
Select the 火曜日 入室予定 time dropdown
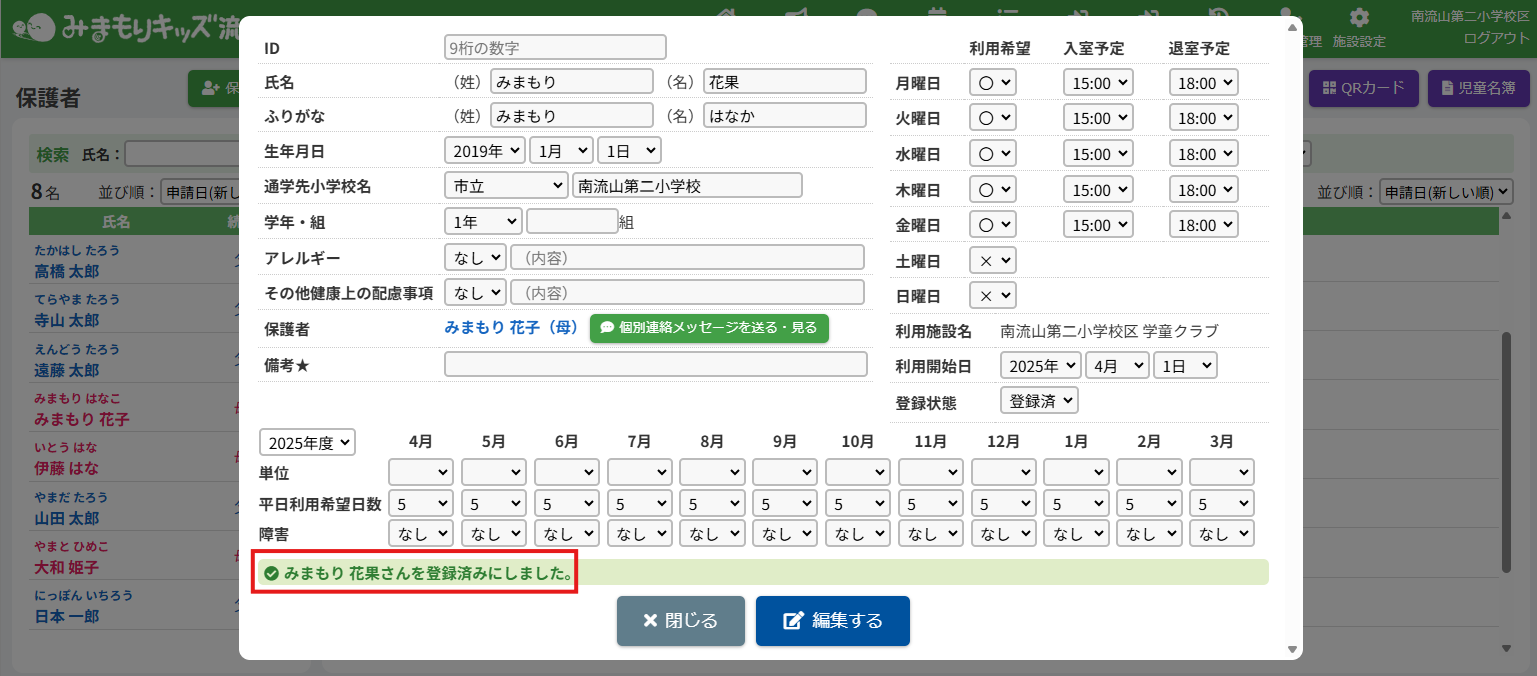1097,118
